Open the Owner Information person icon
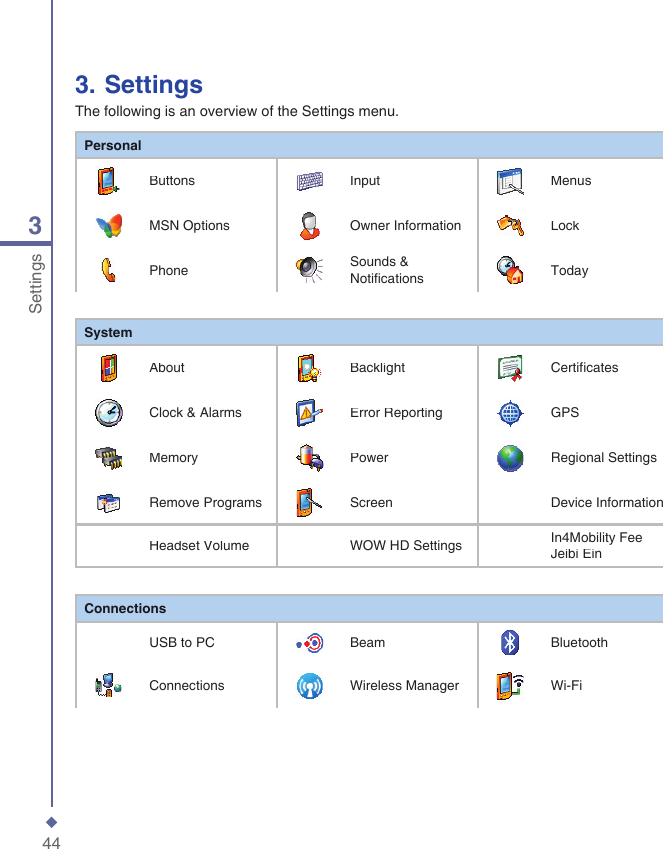The width and height of the screenshot is (663, 849). point(310,226)
